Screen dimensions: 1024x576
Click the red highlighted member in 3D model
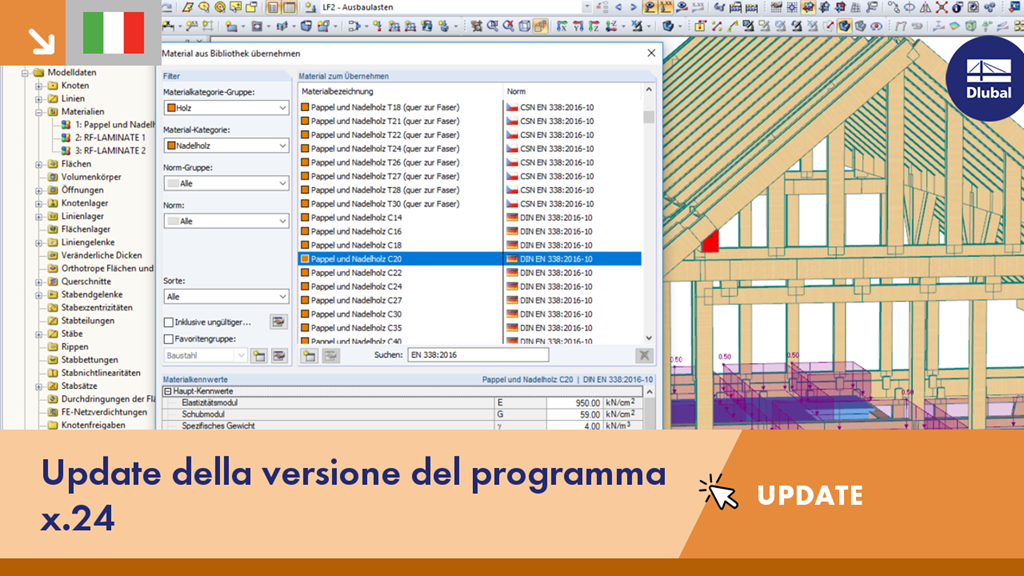pyautogui.click(x=711, y=241)
